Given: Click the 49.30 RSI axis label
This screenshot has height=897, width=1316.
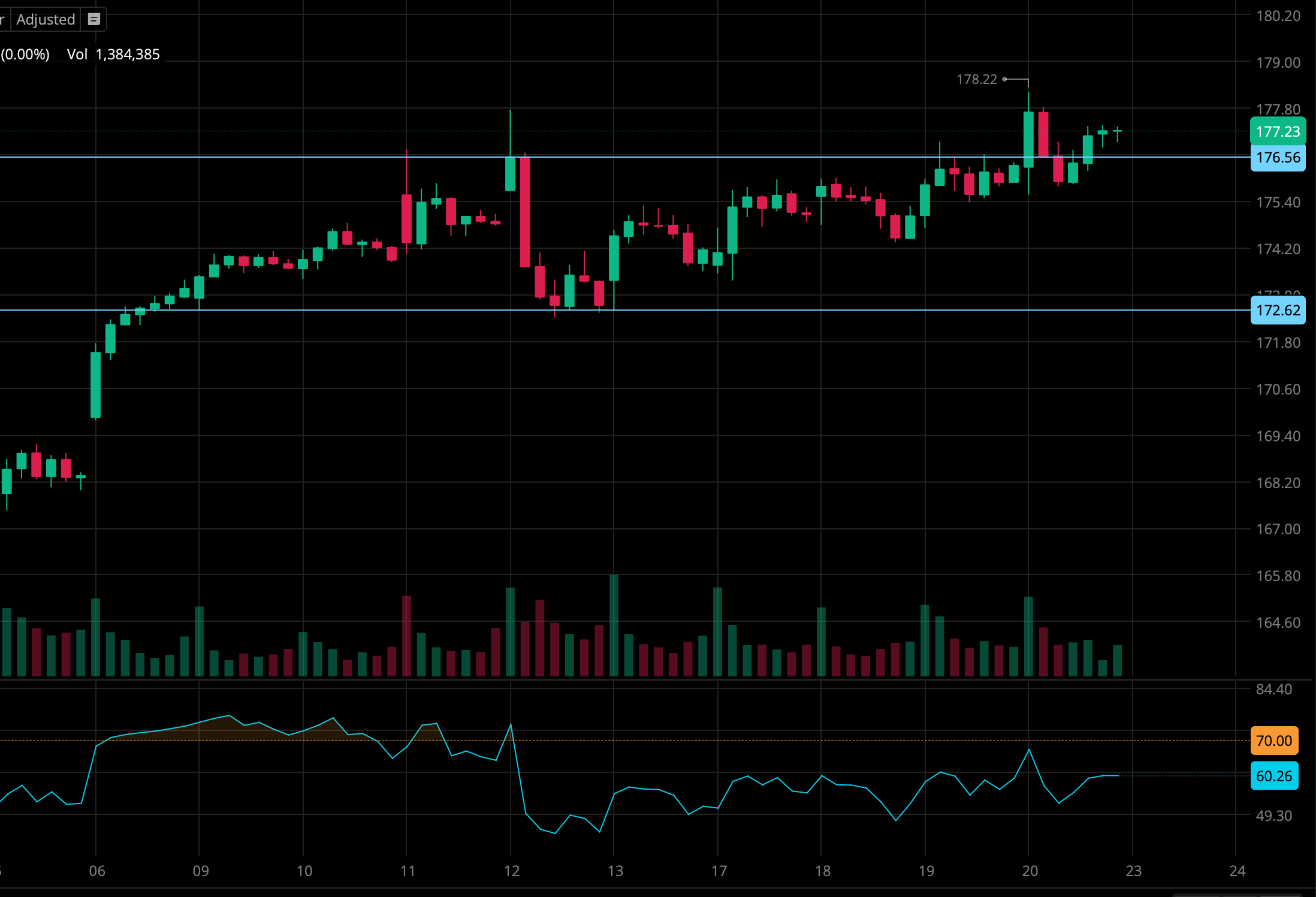Looking at the screenshot, I should (x=1274, y=815).
